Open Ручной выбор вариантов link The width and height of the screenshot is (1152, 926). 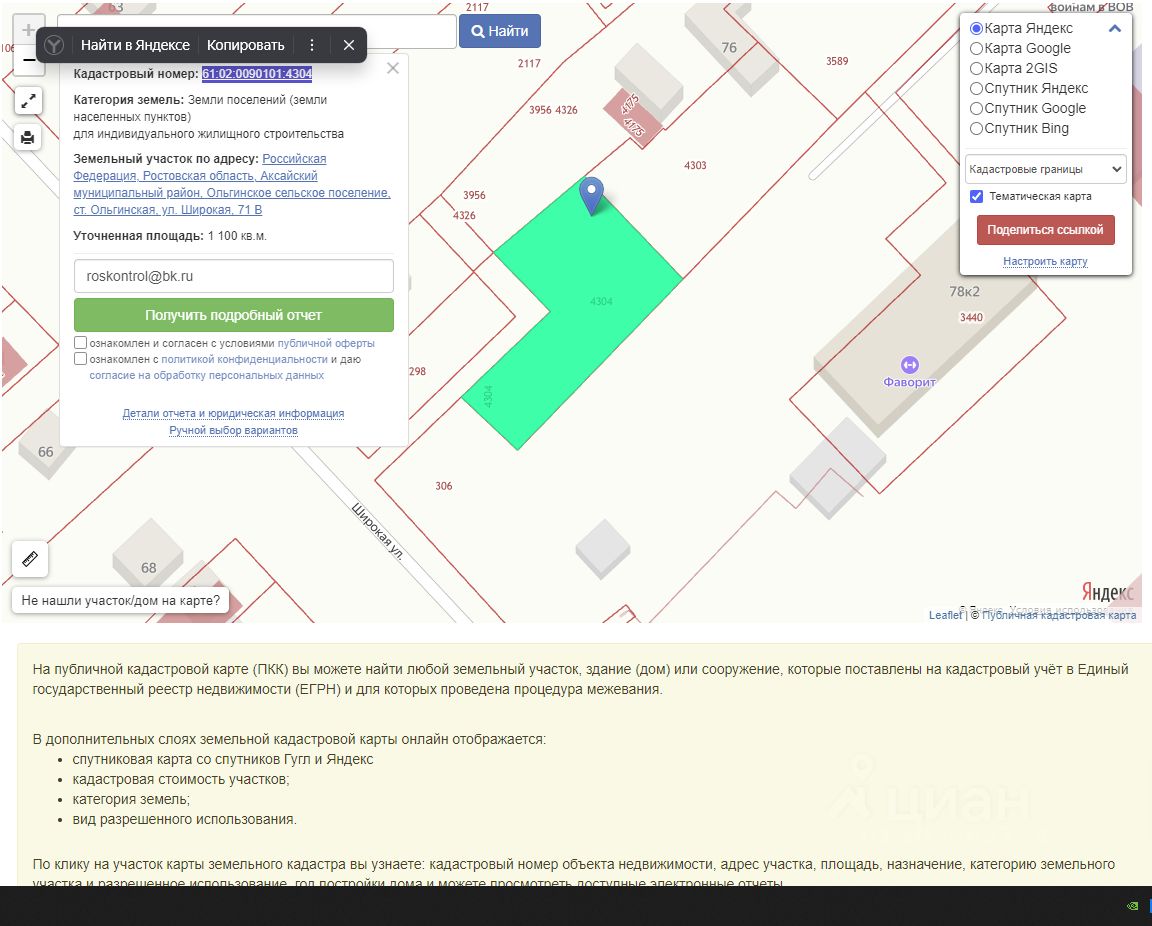(233, 430)
